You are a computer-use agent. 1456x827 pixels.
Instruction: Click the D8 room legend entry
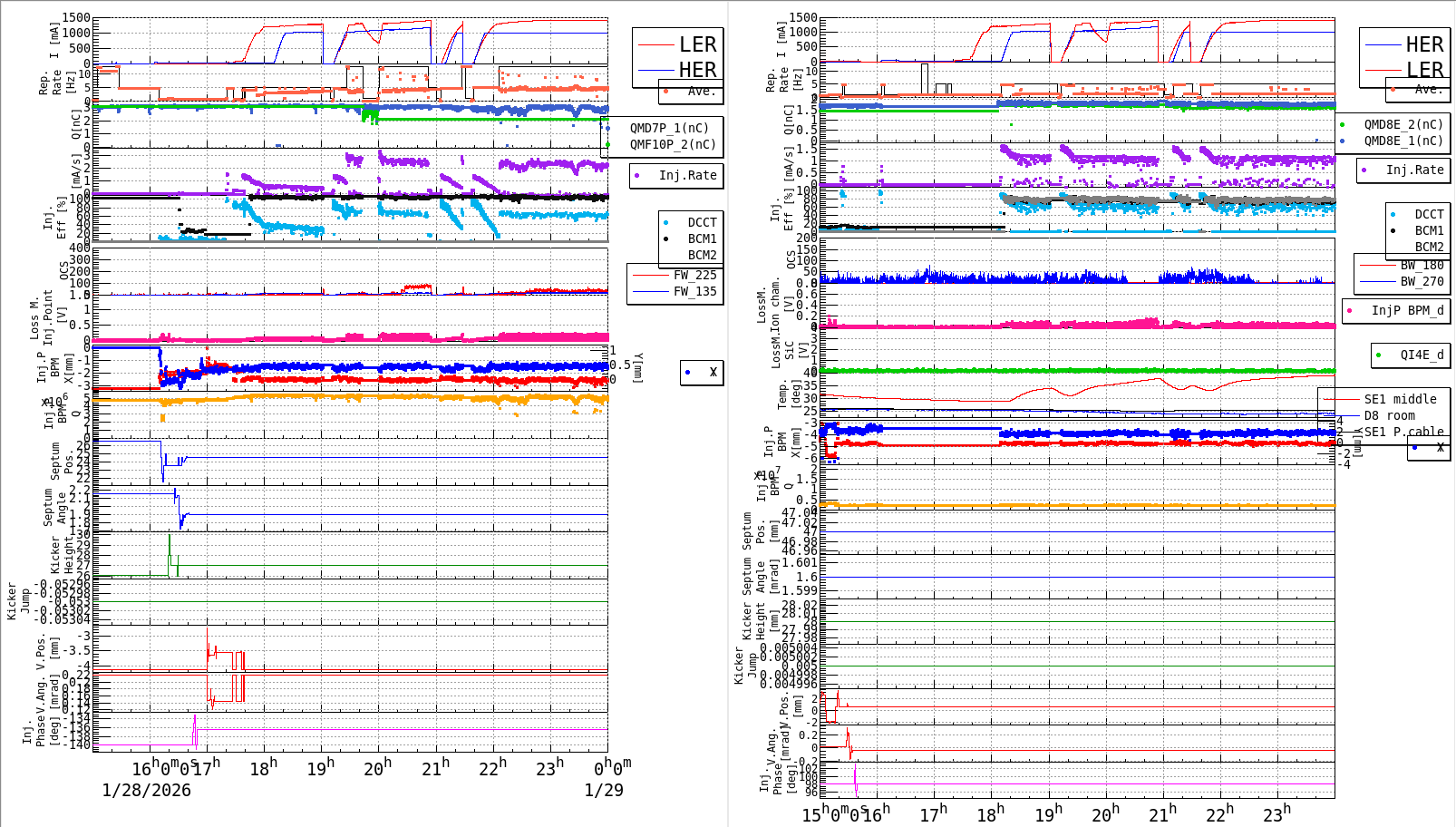point(1389,415)
